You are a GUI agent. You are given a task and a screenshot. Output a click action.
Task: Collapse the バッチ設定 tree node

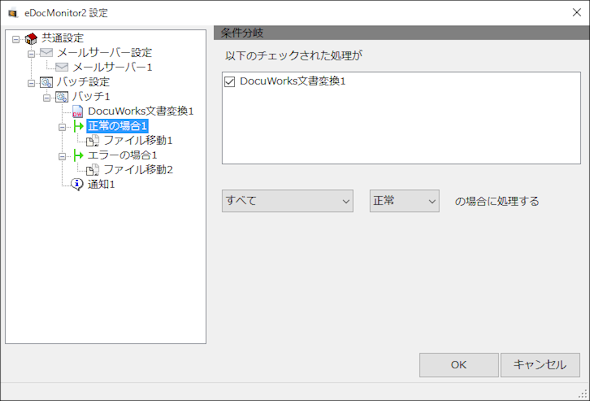(x=31, y=83)
